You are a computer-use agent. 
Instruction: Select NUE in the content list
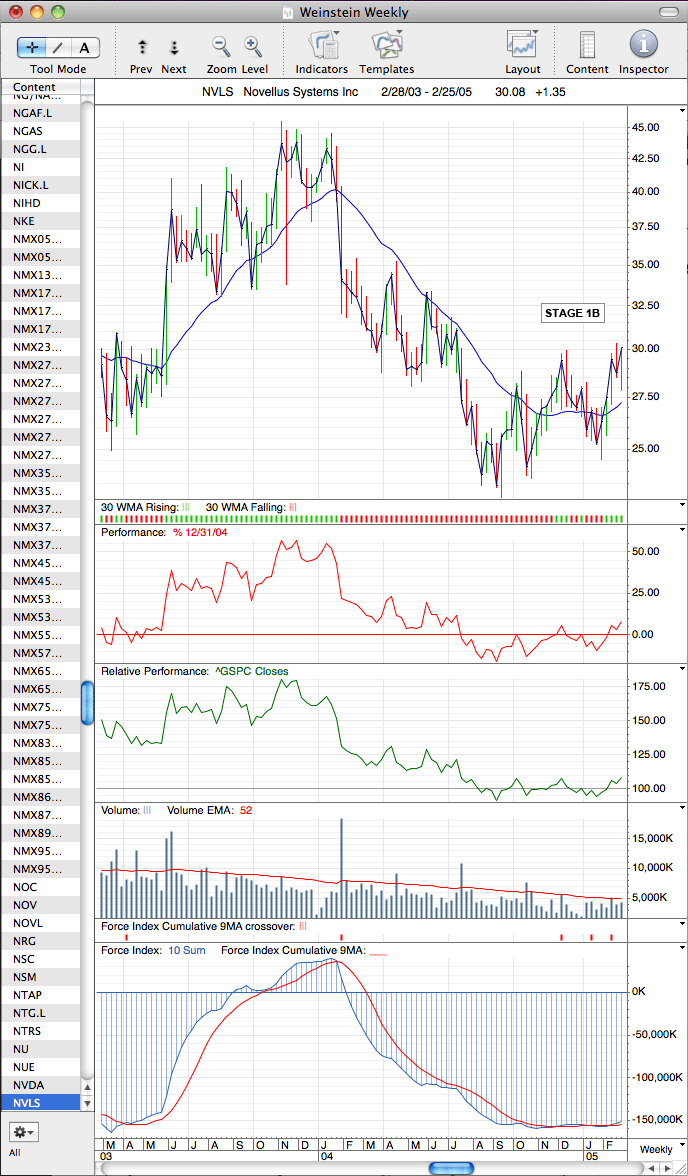pos(40,1066)
